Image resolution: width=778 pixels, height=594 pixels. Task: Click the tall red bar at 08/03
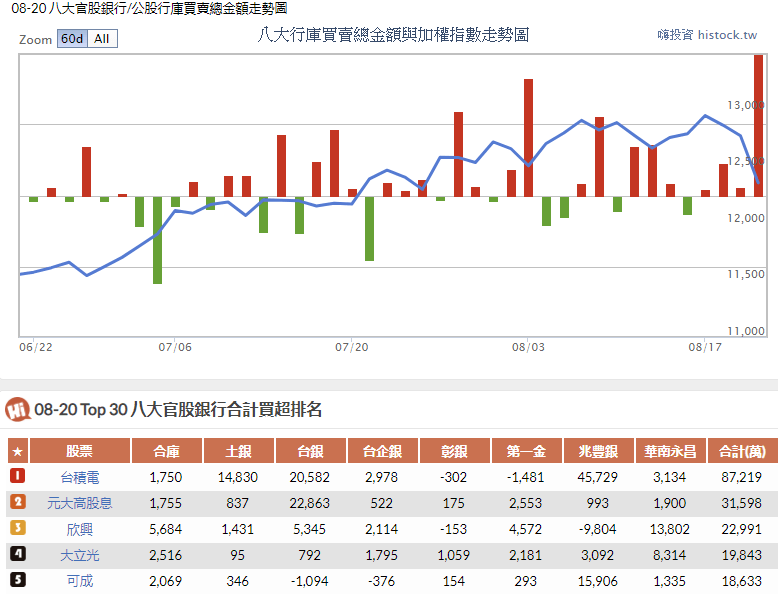tap(528, 138)
